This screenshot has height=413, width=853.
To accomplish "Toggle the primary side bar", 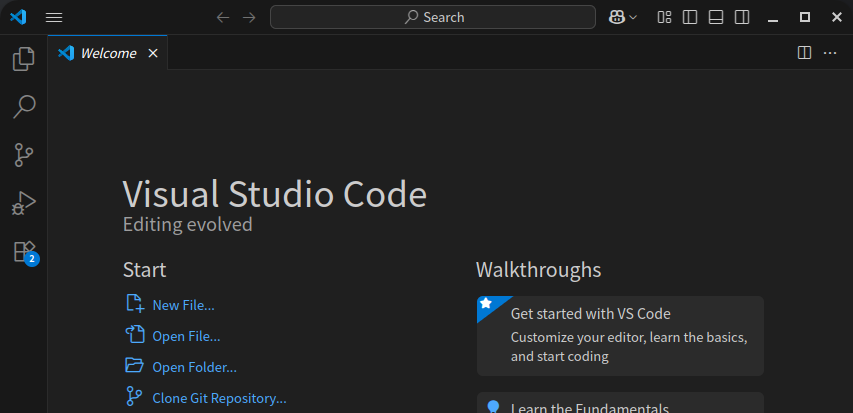I will click(x=690, y=17).
